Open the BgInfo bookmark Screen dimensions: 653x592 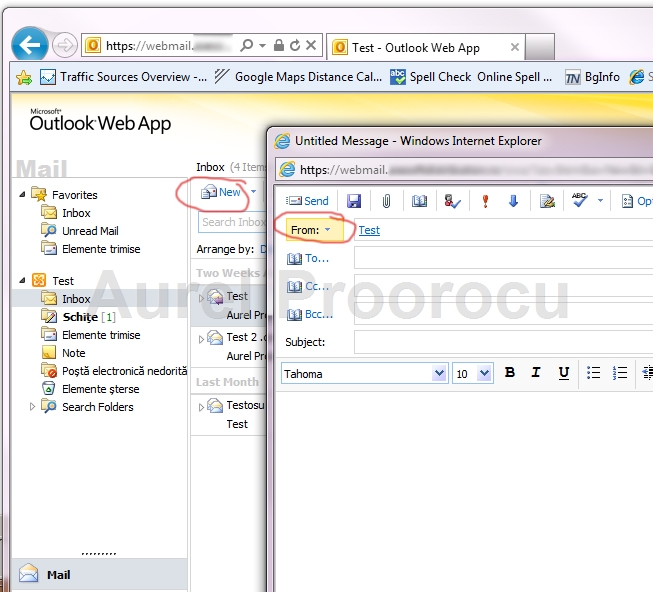point(592,77)
